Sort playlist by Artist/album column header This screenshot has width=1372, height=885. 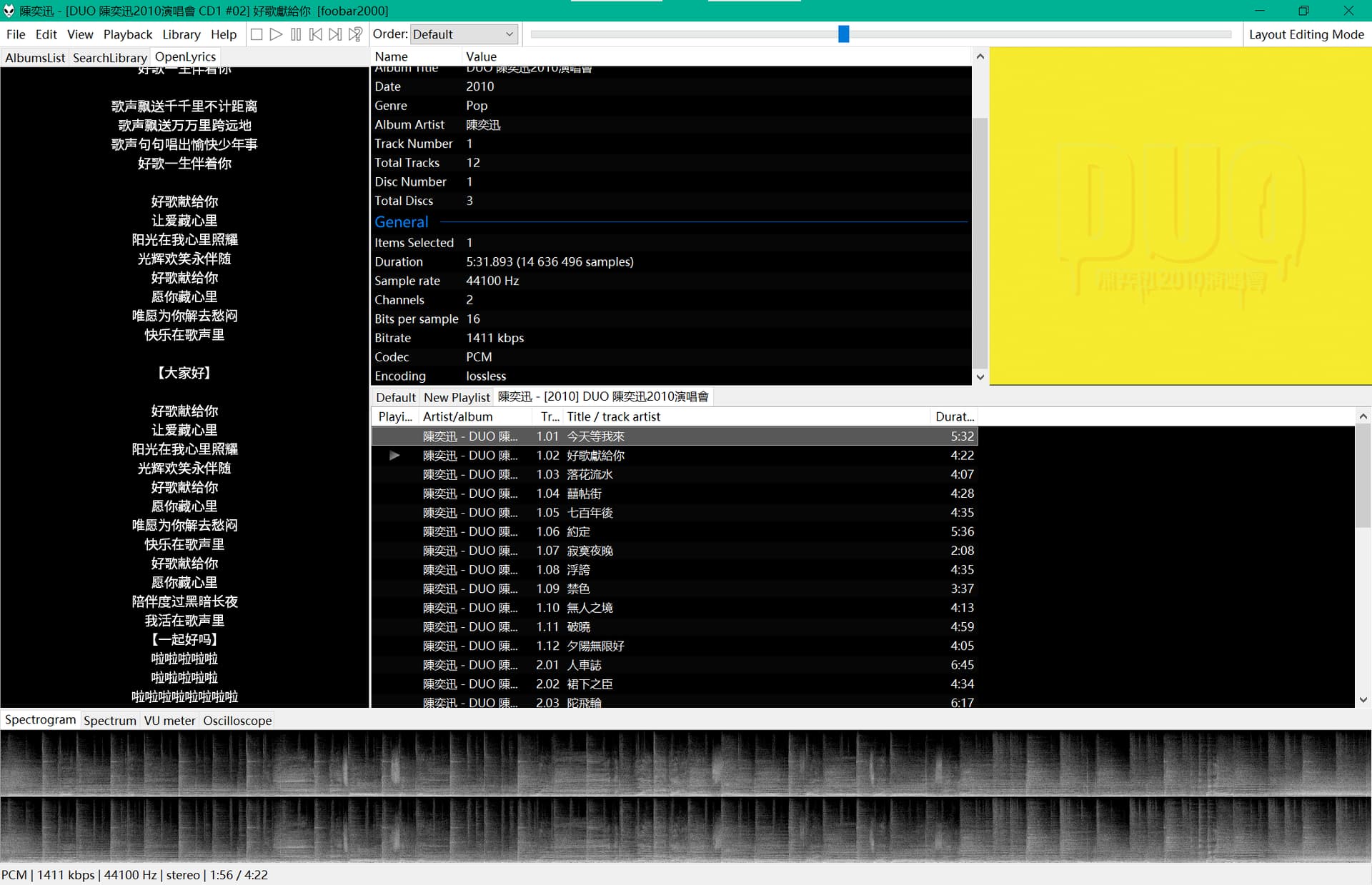[x=457, y=416]
